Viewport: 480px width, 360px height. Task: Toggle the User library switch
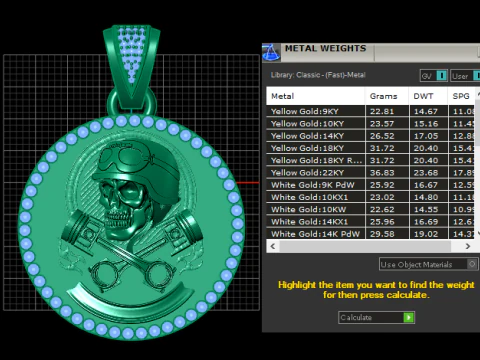[465, 76]
